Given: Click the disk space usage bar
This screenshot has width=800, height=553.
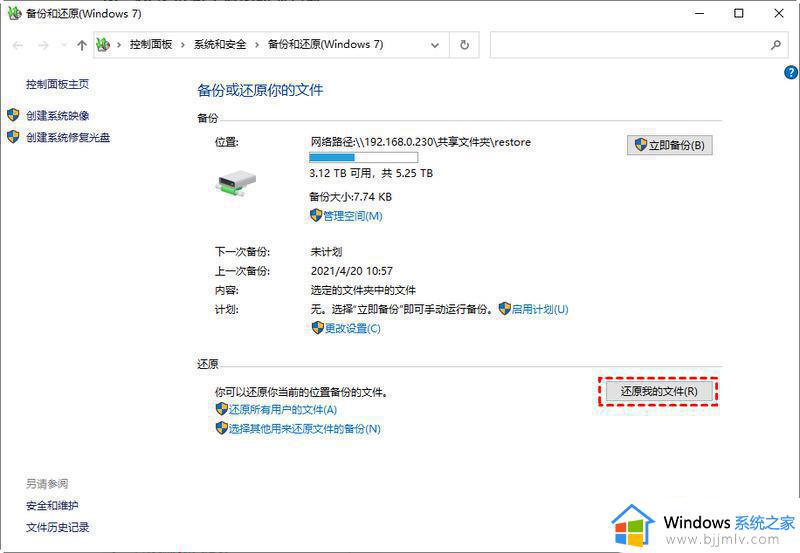Looking at the screenshot, I should point(364,157).
